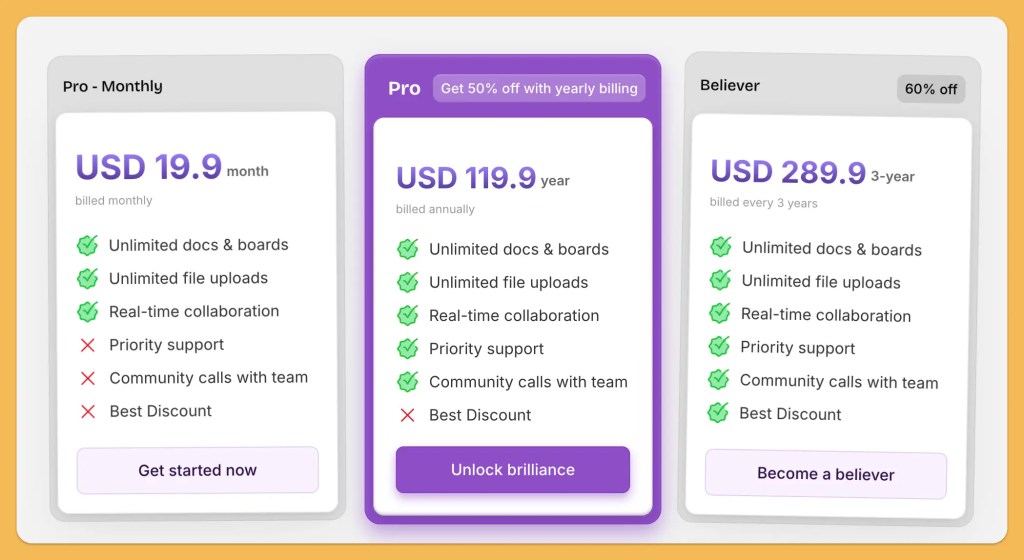Viewport: 1024px width, 560px height.
Task: Click green check for Unlimited file uploads, Believer
Action: (x=720, y=280)
